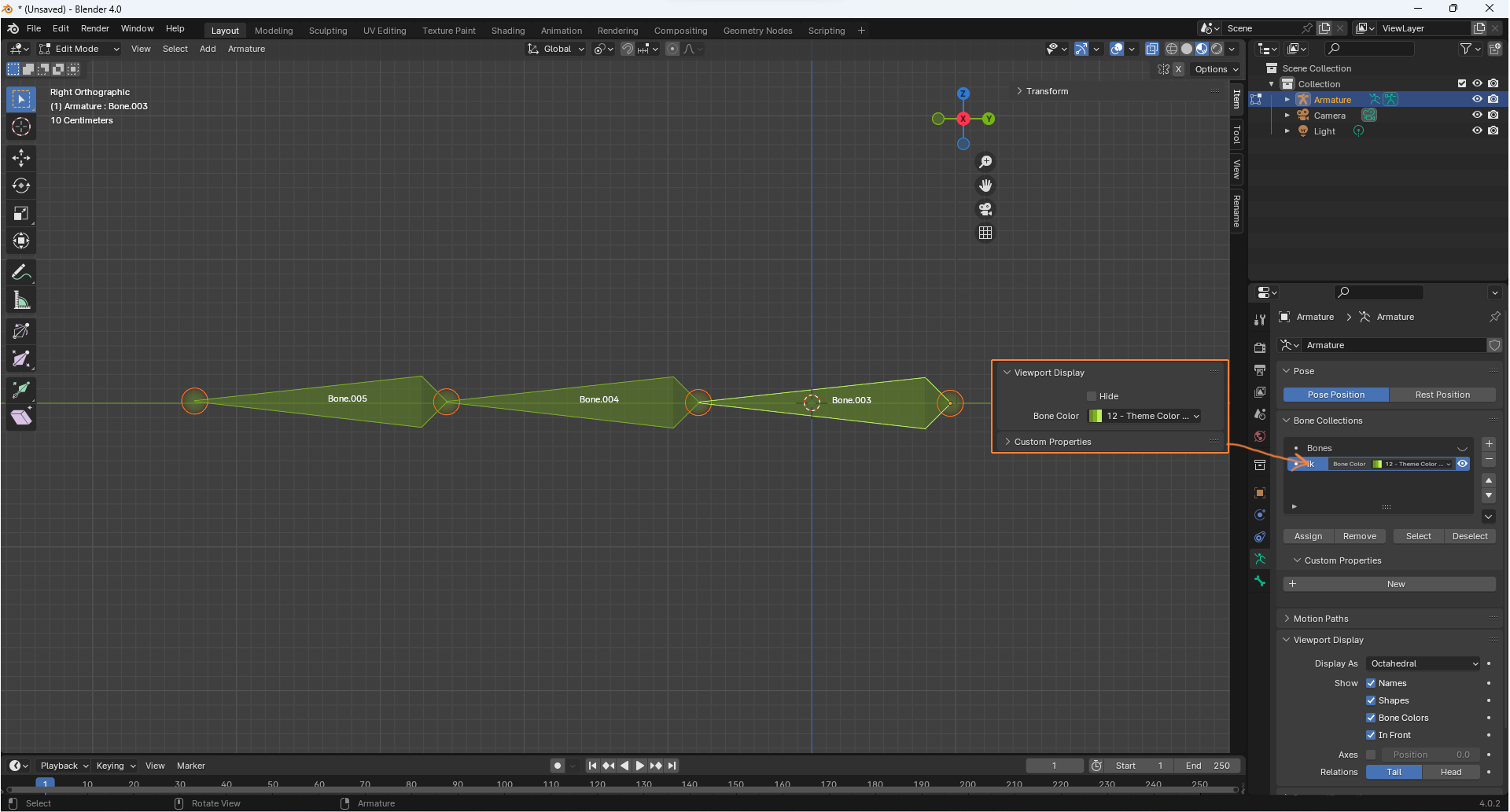The image size is (1510, 812).
Task: Select the Cursor tool in toolbar
Action: [x=21, y=127]
